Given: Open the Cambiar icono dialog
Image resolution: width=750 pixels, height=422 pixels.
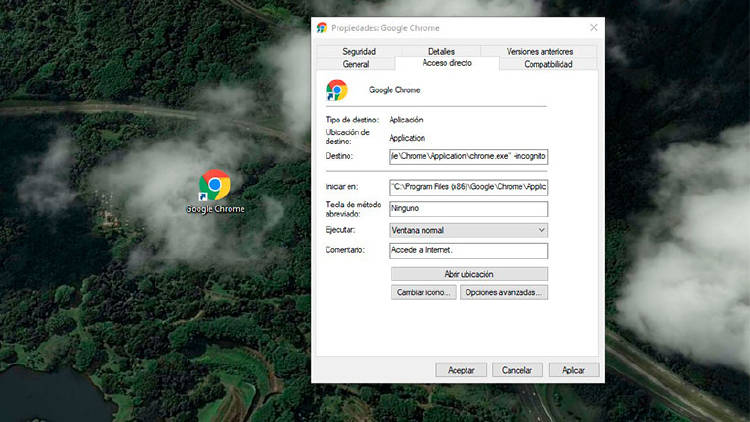Looking at the screenshot, I should pos(423,292).
